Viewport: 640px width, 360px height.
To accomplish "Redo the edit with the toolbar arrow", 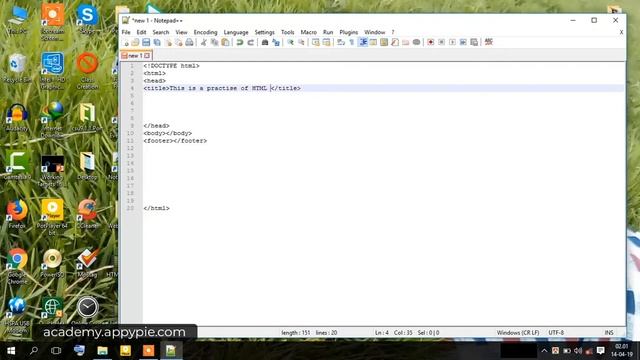I will [251, 42].
